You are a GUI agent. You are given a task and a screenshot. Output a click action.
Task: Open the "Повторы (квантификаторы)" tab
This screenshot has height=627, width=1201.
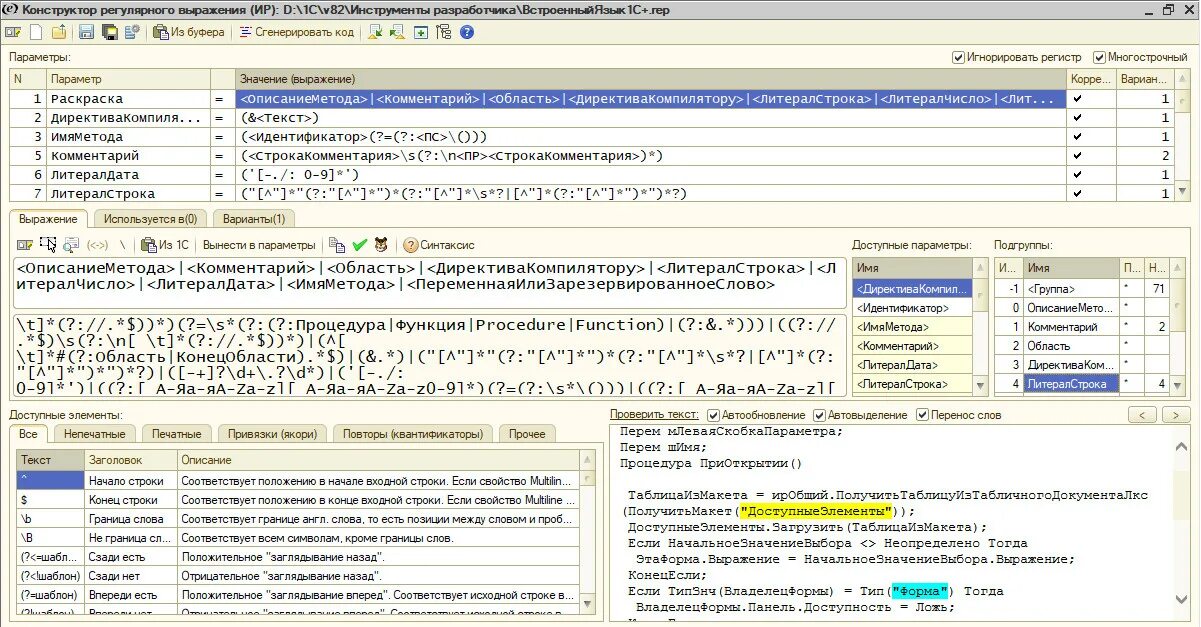tap(412, 434)
